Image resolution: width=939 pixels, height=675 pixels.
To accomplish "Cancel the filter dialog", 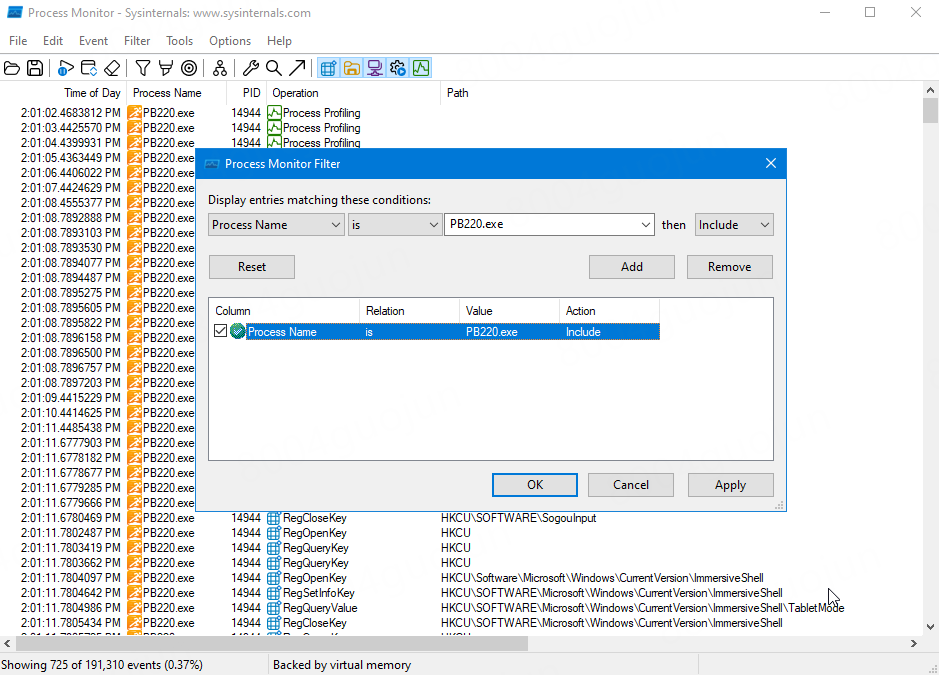I will point(631,485).
